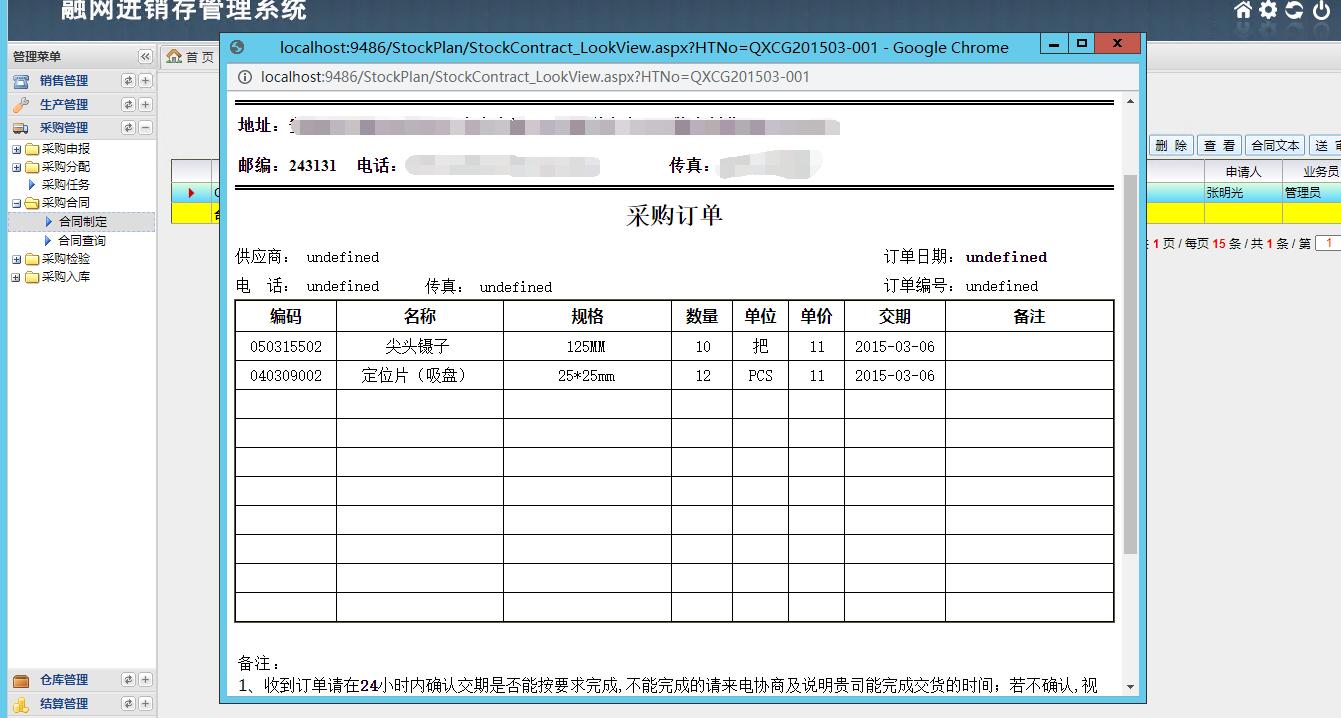Switch to the 首页 tab
This screenshot has height=718, width=1341.
191,57
